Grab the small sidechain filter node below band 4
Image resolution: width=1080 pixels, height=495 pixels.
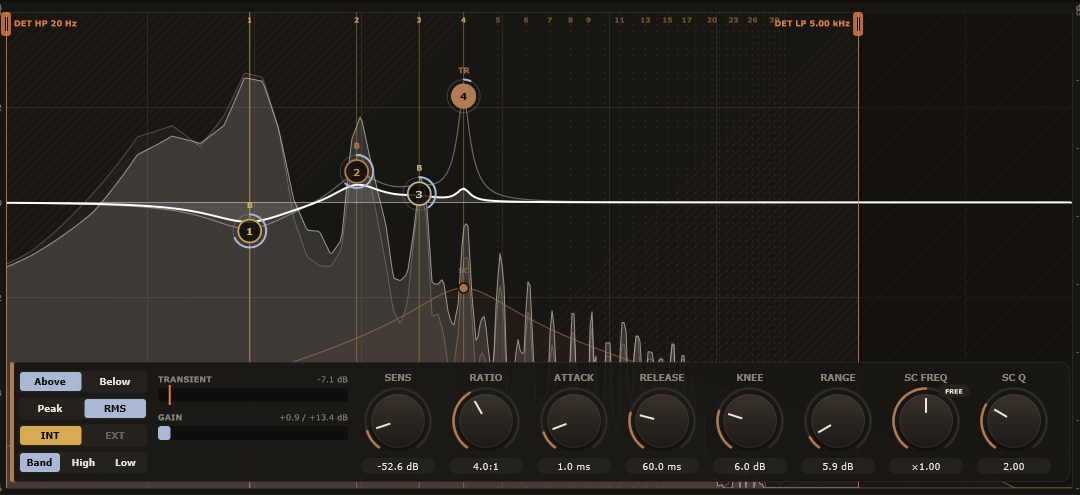pyautogui.click(x=464, y=288)
